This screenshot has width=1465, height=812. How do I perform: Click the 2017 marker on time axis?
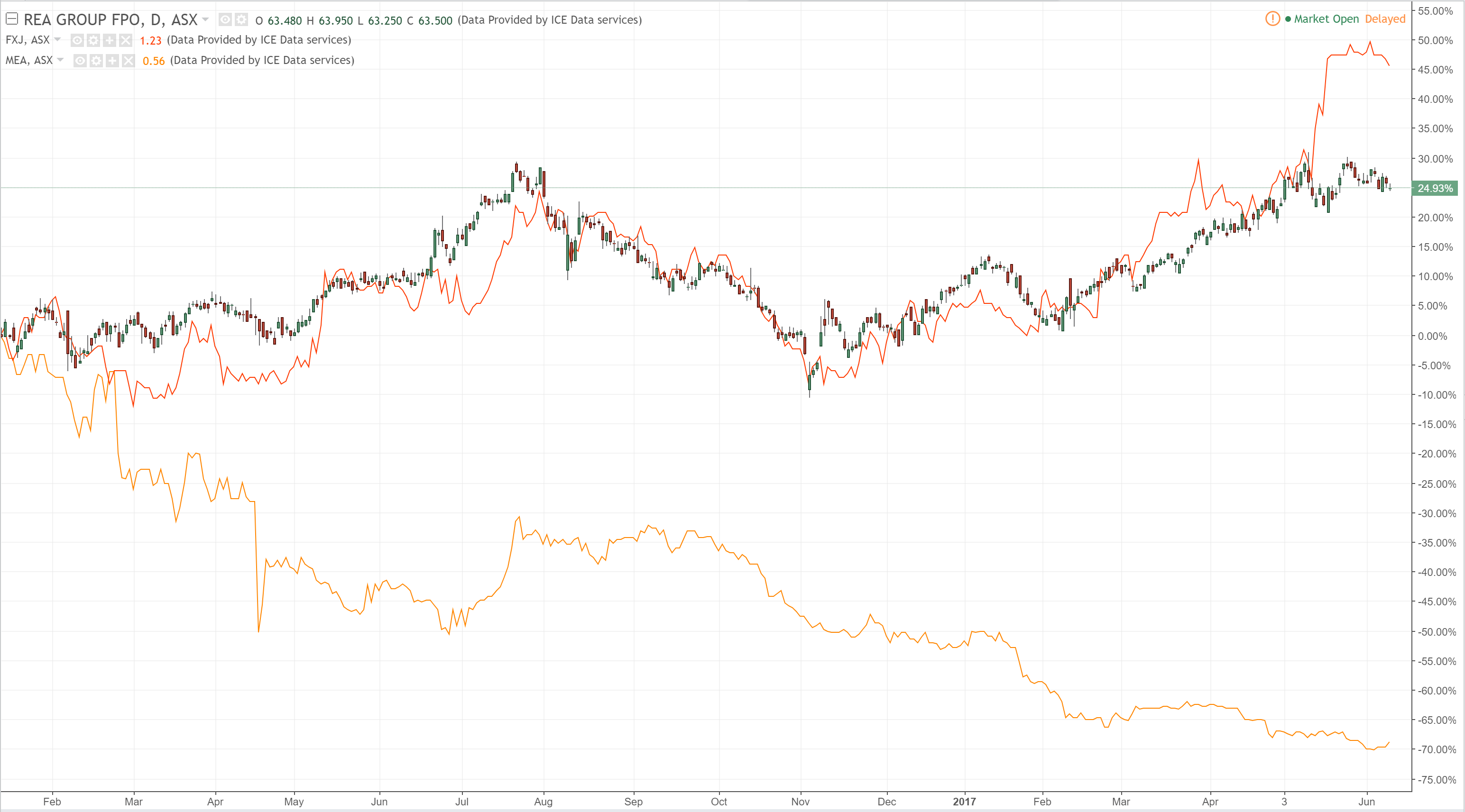(x=964, y=801)
